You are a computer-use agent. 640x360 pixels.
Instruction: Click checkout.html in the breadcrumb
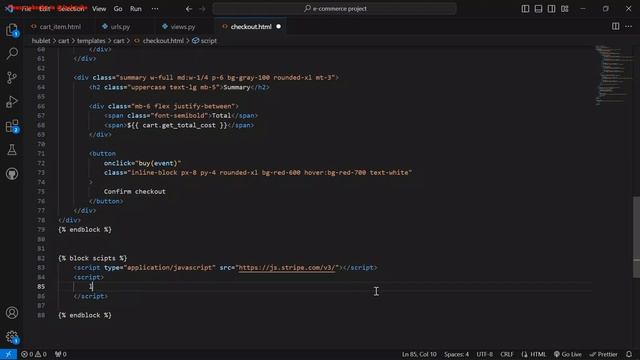point(163,41)
